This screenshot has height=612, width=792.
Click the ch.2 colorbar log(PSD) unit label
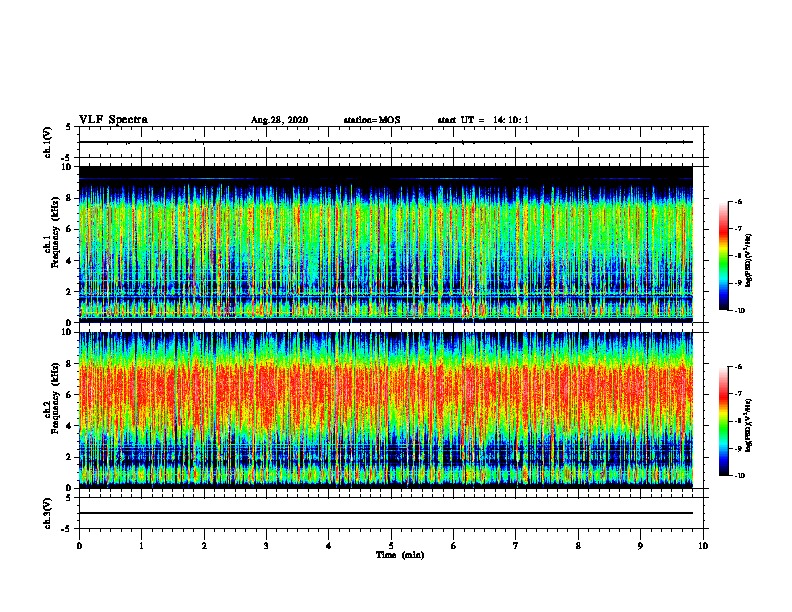click(749, 425)
